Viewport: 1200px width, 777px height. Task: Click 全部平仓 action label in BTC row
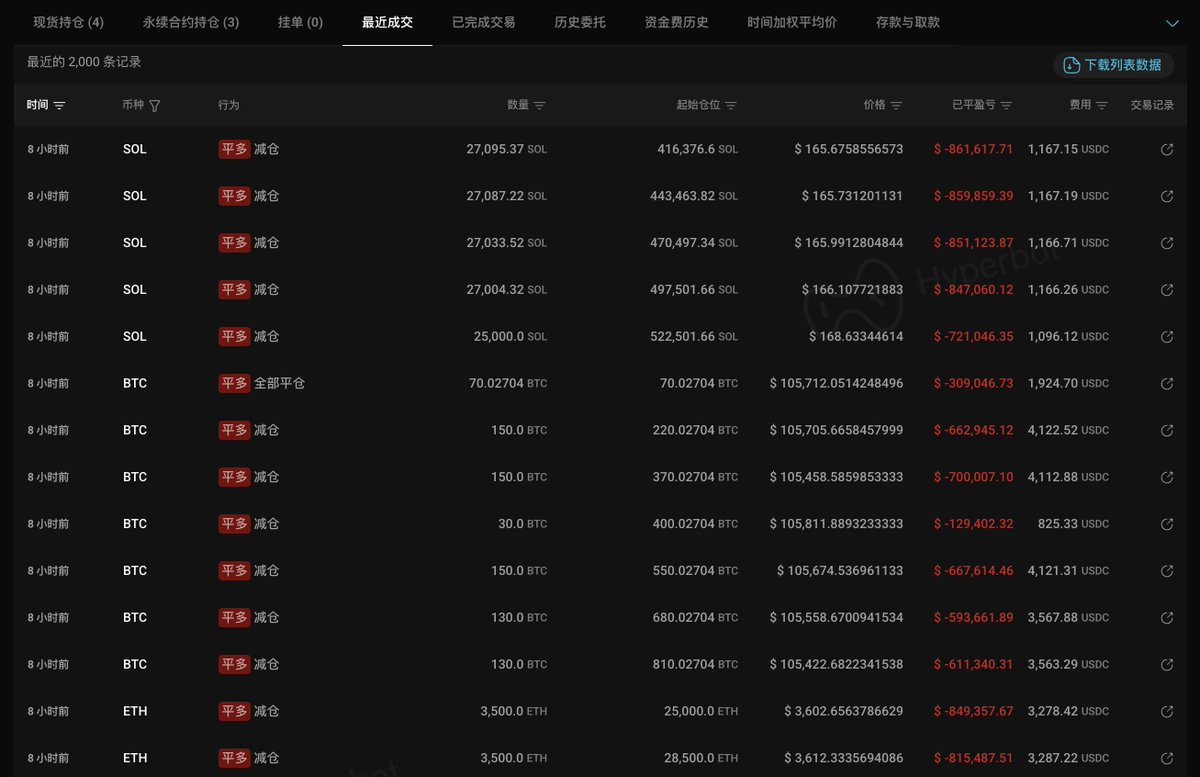coord(279,383)
